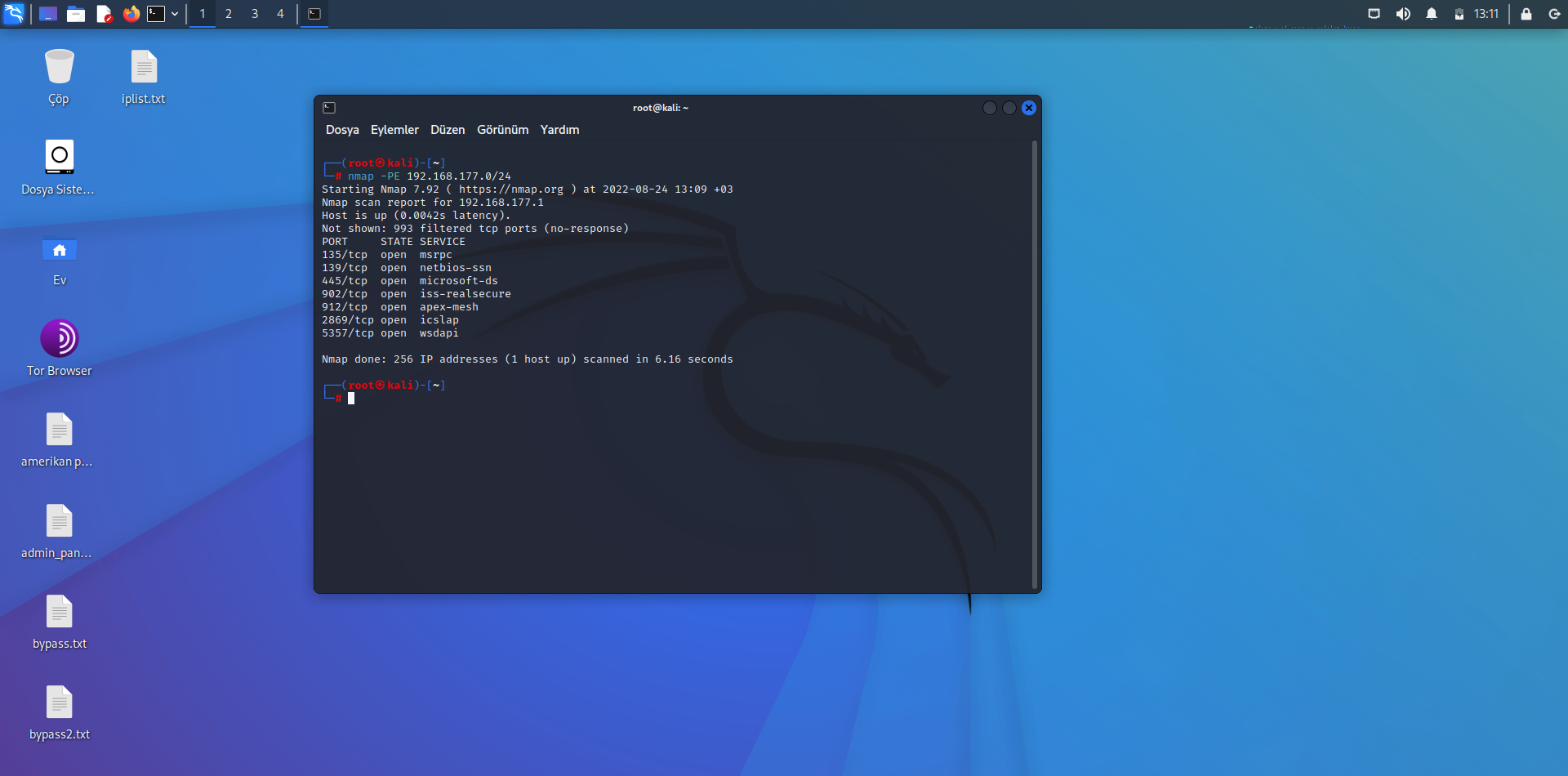The width and height of the screenshot is (1568, 776).
Task: Click the terminal cursor at the empty prompt
Action: [351, 399]
